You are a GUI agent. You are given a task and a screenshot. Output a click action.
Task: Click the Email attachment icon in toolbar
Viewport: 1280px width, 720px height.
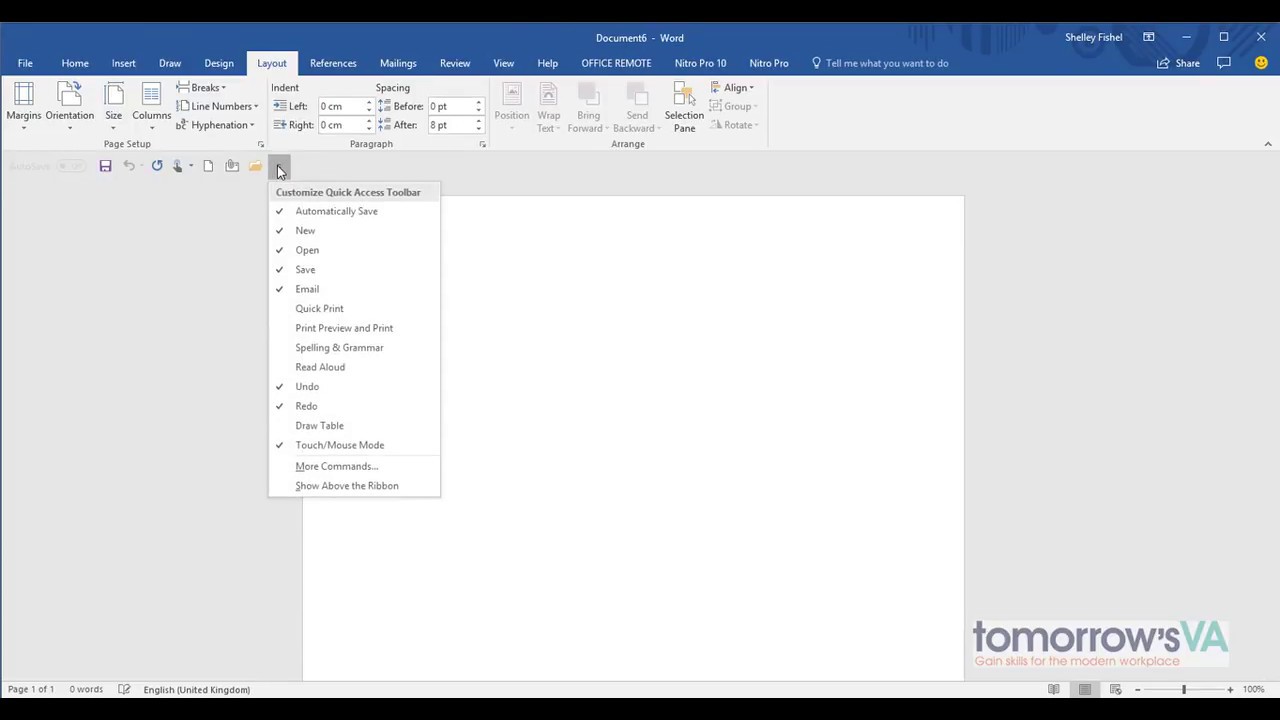(232, 166)
